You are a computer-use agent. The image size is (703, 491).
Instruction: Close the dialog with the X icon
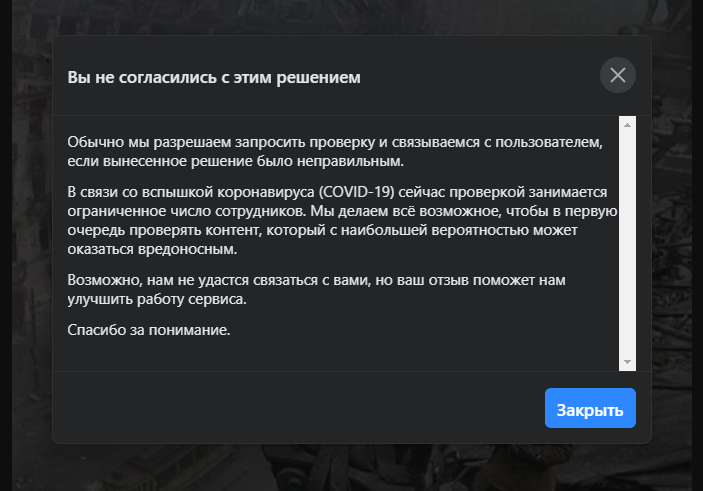point(617,75)
